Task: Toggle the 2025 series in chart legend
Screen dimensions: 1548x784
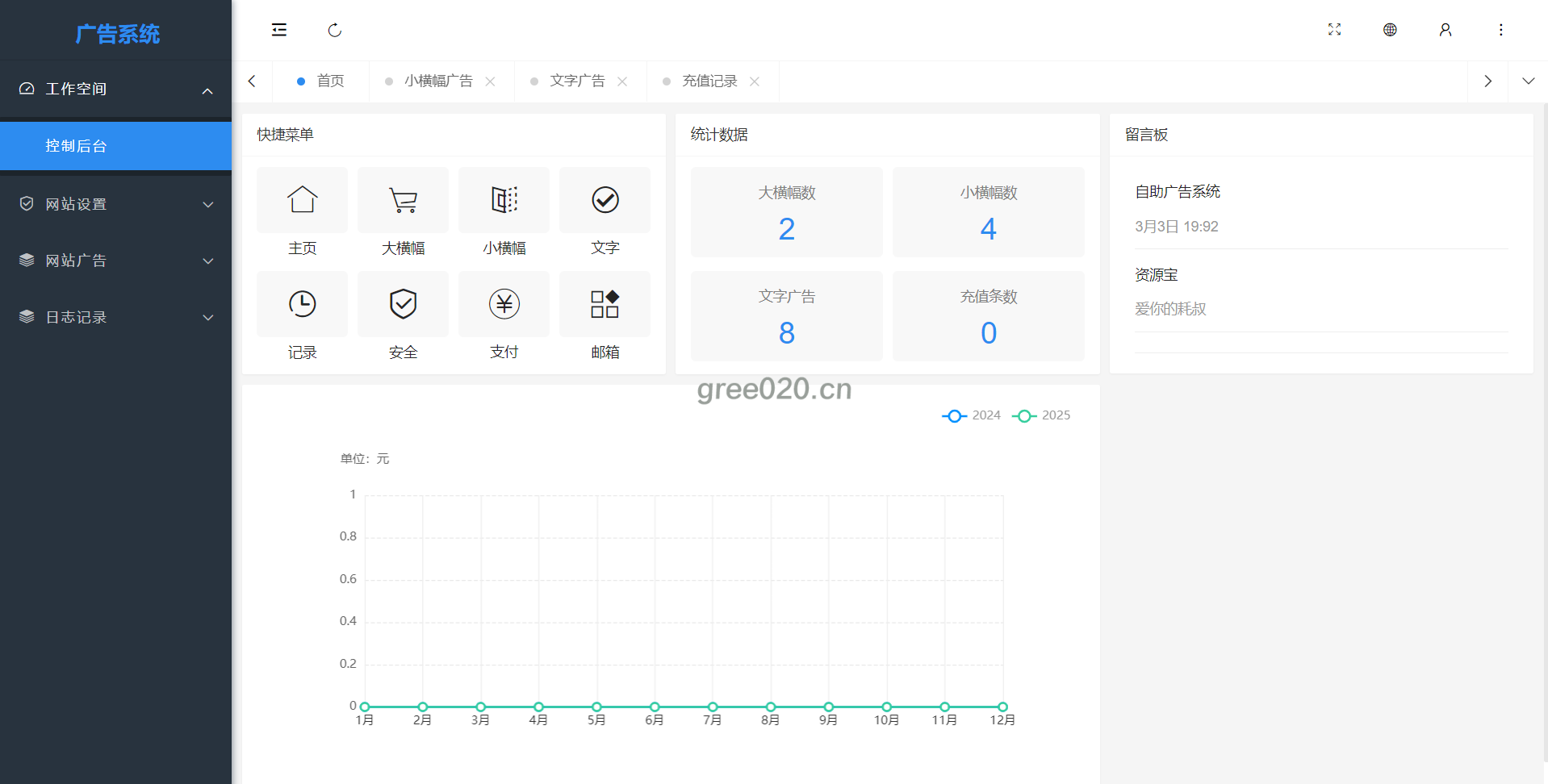Action: pyautogui.click(x=1041, y=415)
